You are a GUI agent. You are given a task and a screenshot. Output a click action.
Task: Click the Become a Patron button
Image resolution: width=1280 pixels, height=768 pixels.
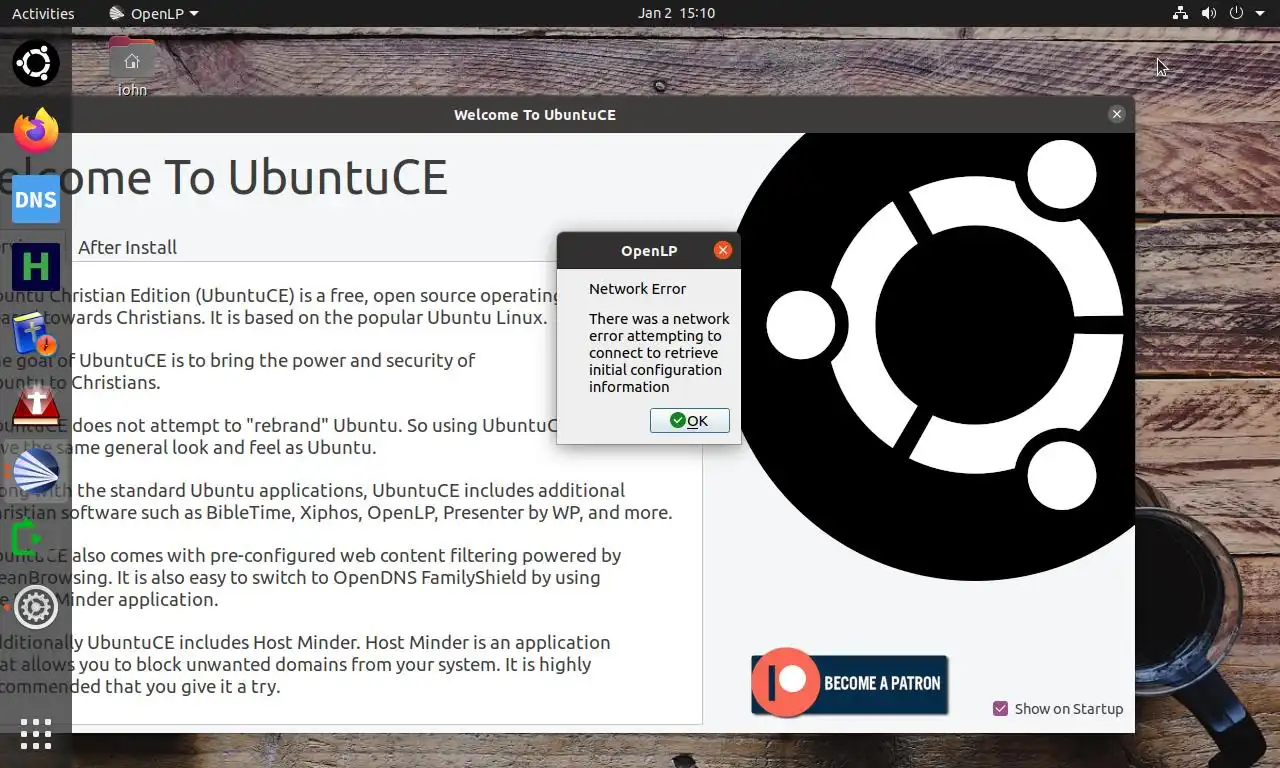[849, 684]
